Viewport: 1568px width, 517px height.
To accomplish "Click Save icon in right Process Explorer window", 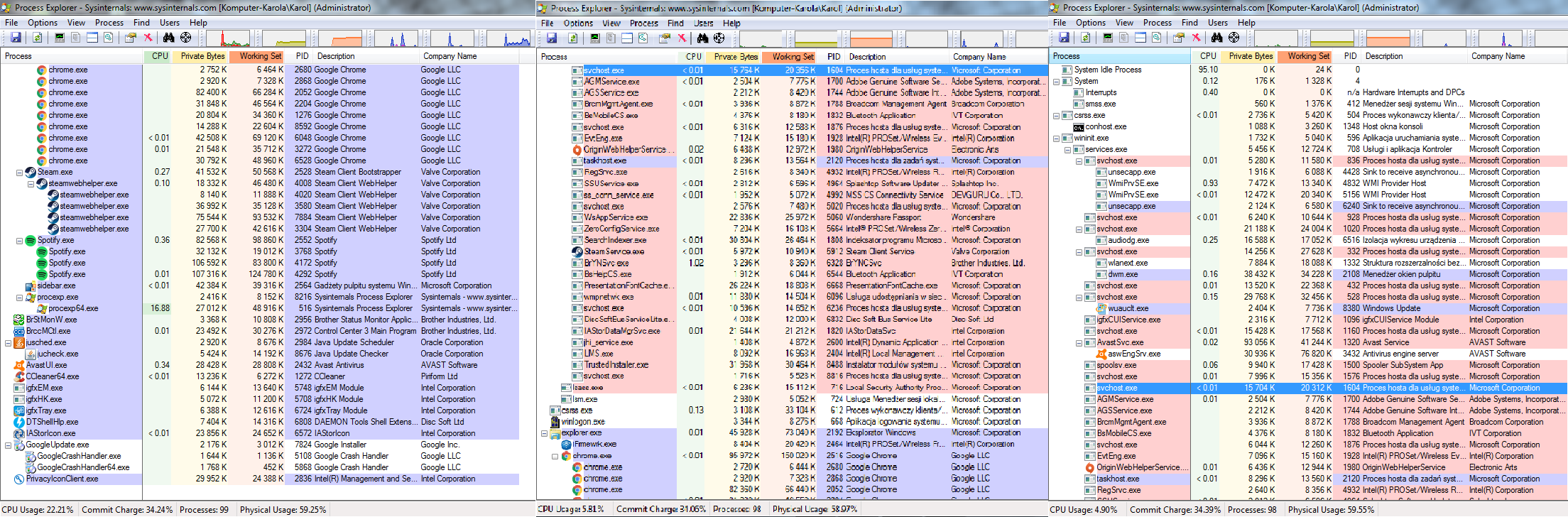I will coord(1064,38).
